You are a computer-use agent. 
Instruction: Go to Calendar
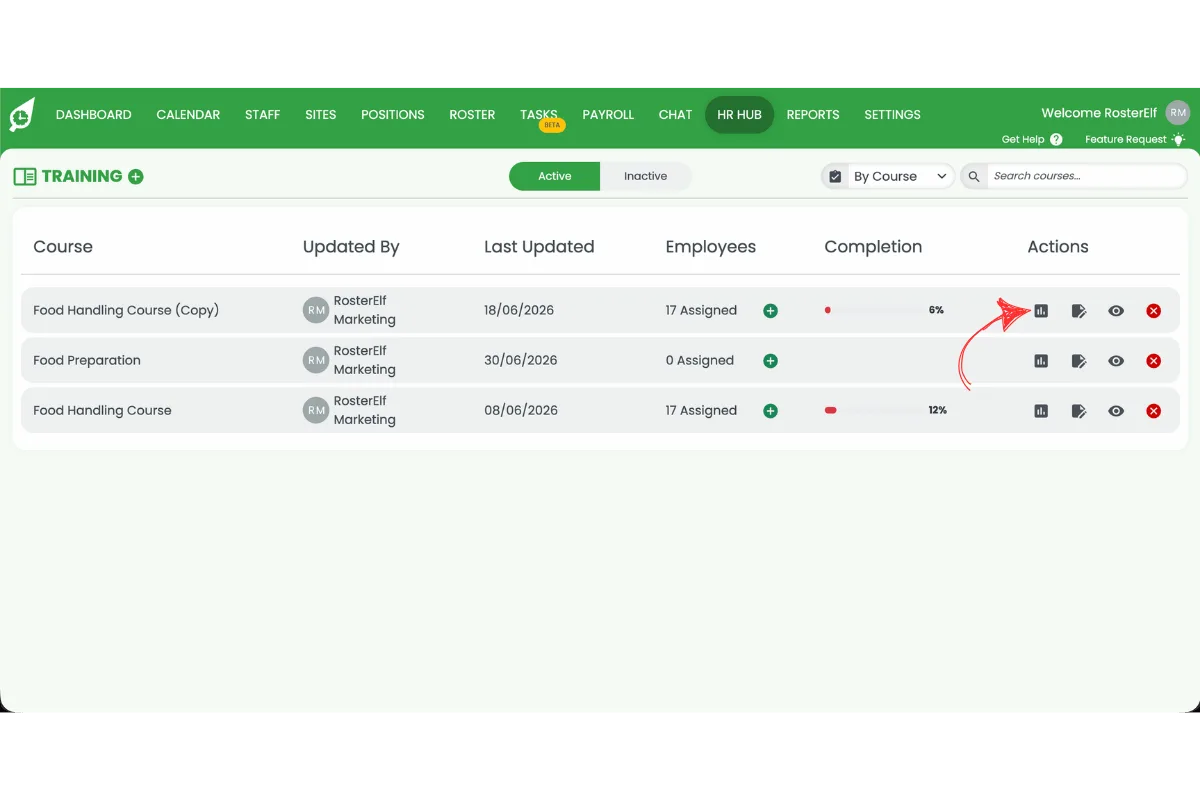click(188, 115)
